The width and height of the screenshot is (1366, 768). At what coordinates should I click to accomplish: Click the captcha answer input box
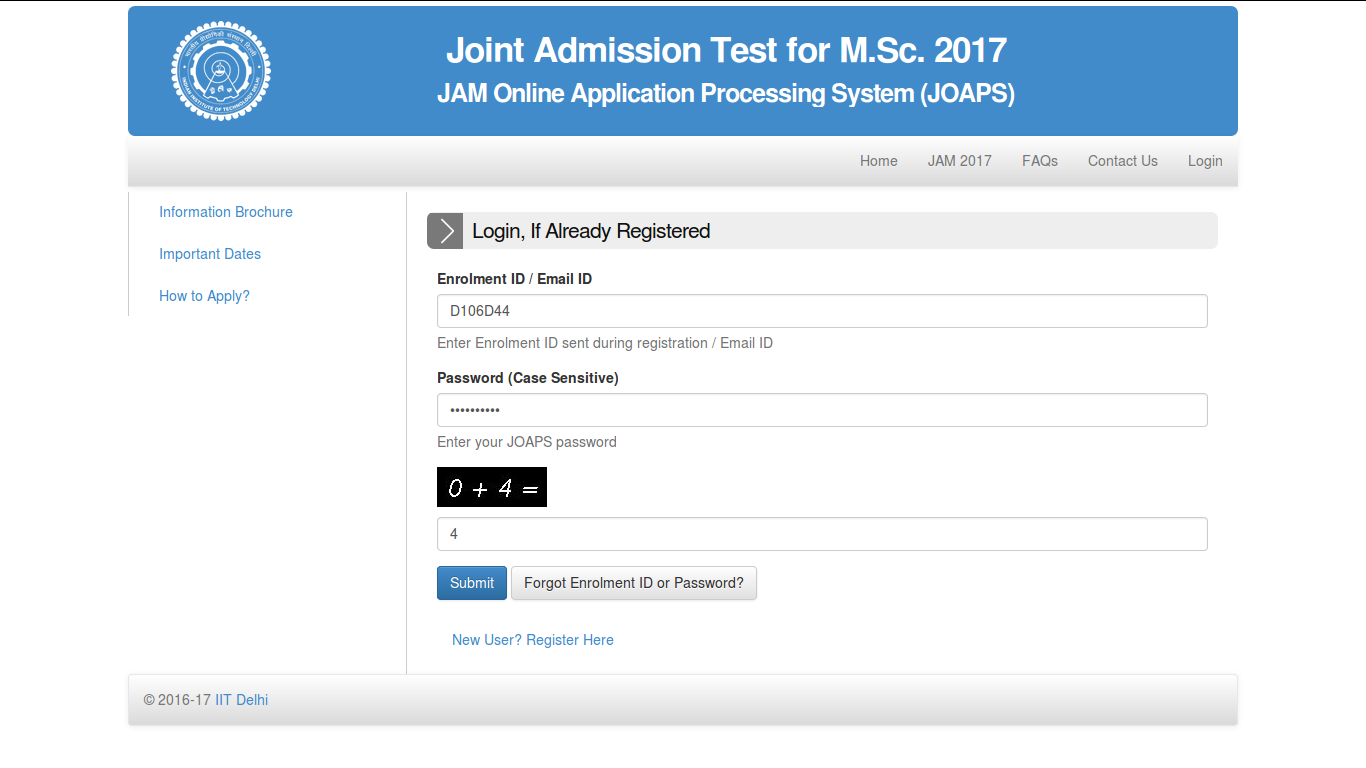tap(822, 534)
